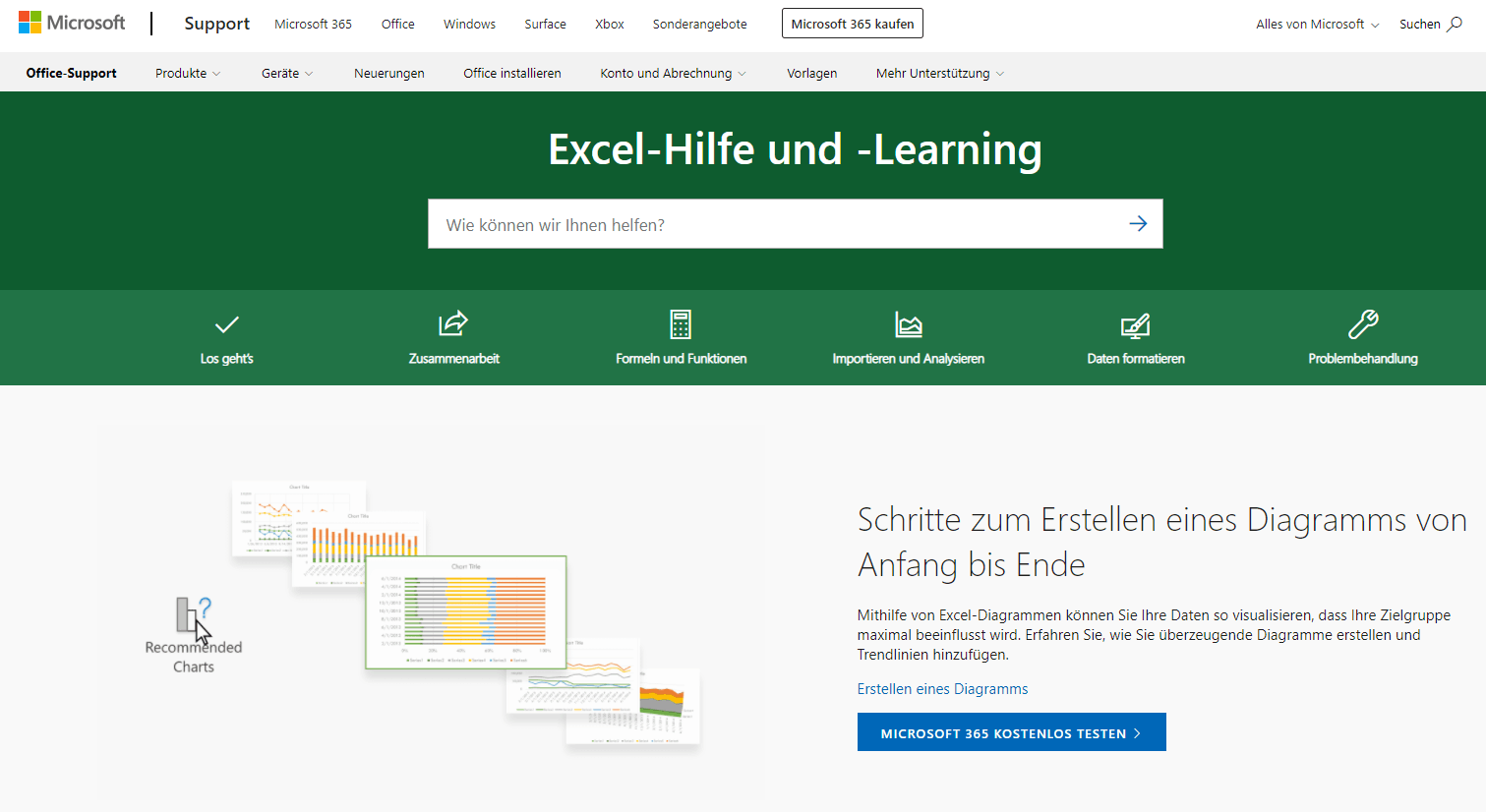Image resolution: width=1486 pixels, height=812 pixels.
Task: Open Los geht's label
Action: pos(227,359)
